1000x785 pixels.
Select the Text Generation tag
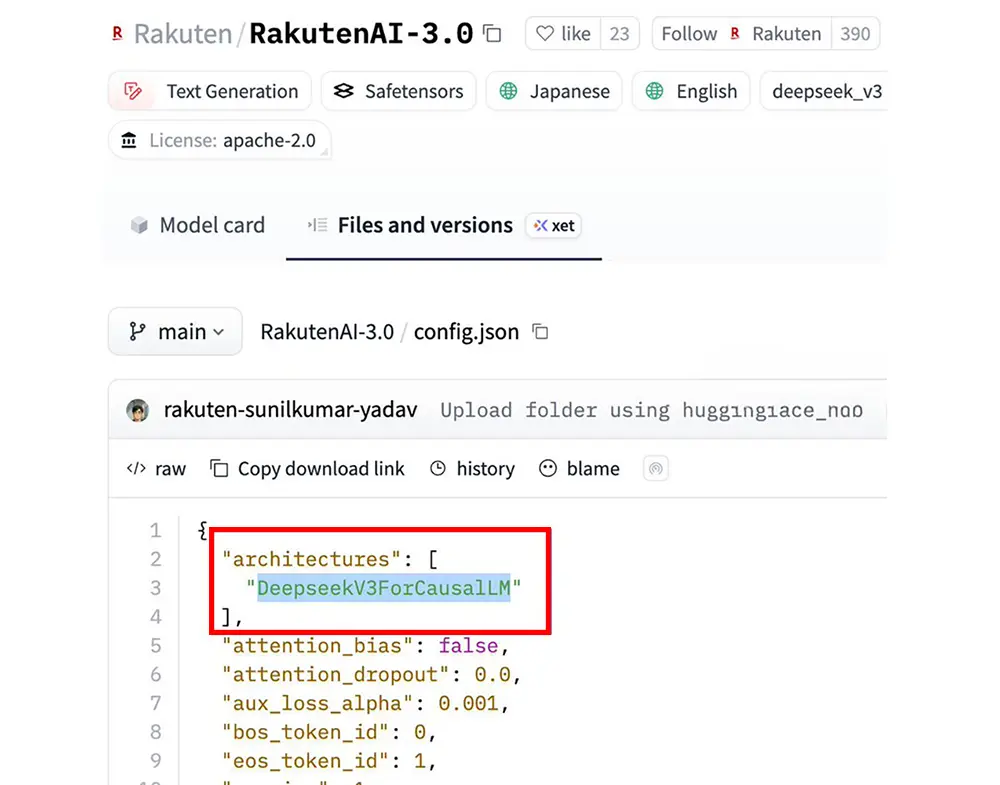(211, 91)
